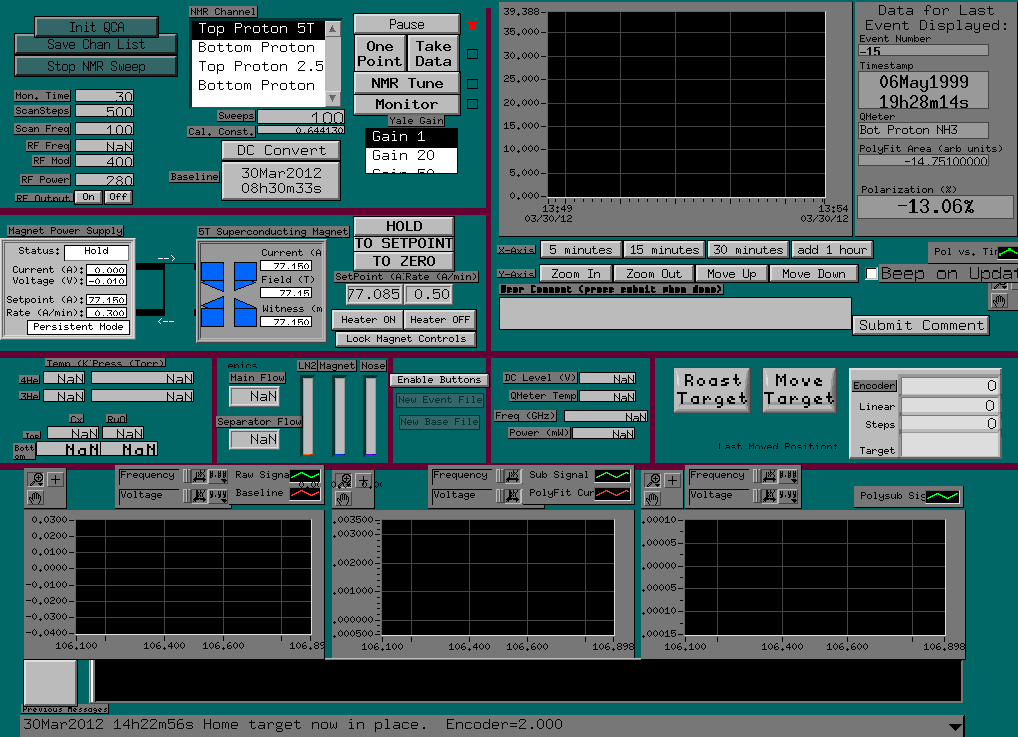Enable Beep on Update checkbox
Image resolution: width=1018 pixels, height=737 pixels.
(872, 274)
